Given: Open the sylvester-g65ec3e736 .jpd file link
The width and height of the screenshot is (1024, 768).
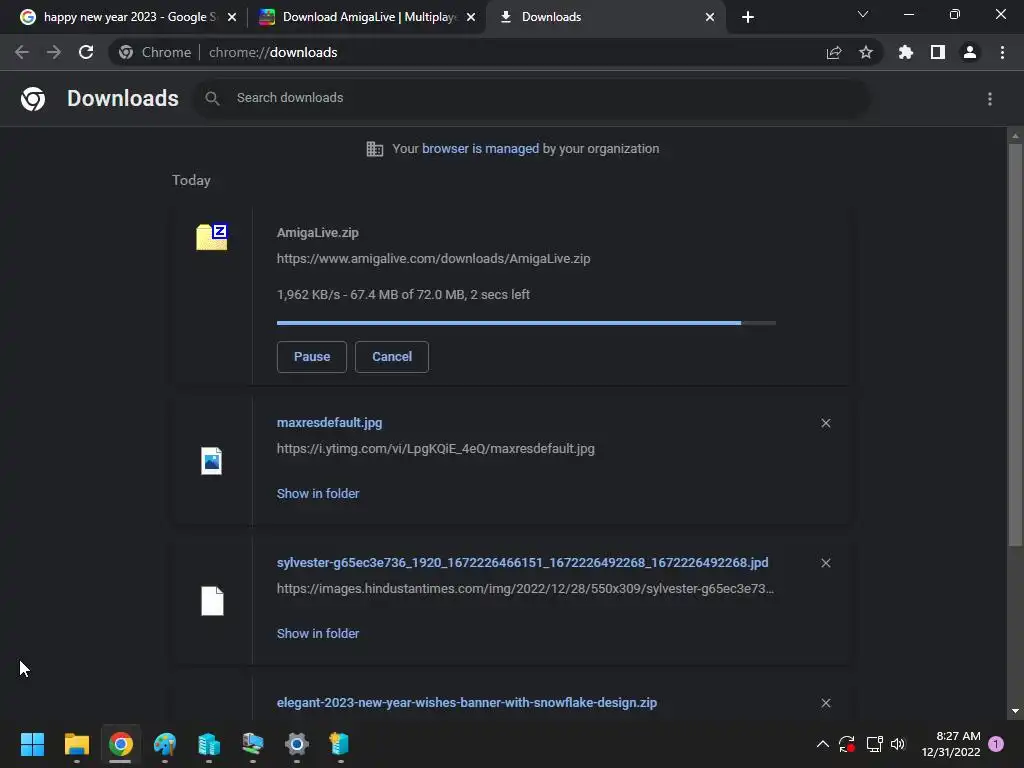Looking at the screenshot, I should click(x=522, y=562).
